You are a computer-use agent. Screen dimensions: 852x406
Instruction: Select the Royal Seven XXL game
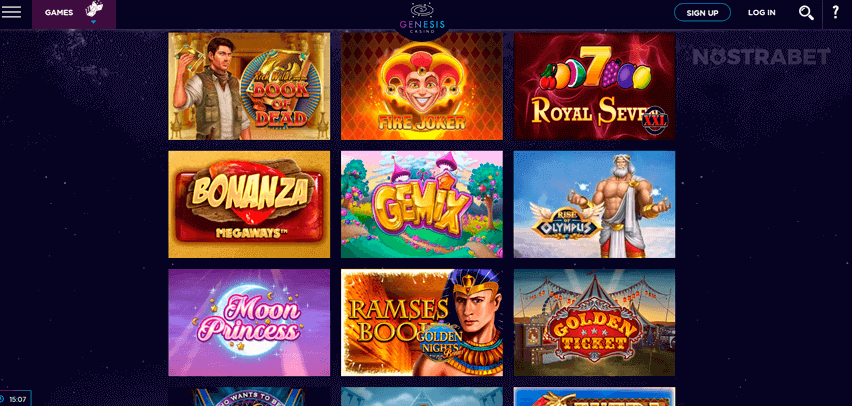[594, 86]
